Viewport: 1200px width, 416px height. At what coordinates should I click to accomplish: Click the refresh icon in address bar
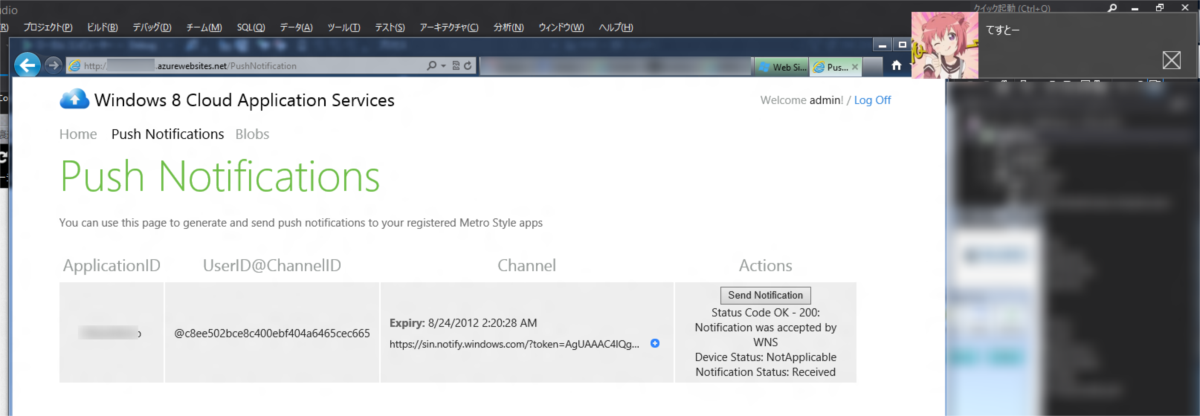pyautogui.click(x=467, y=66)
